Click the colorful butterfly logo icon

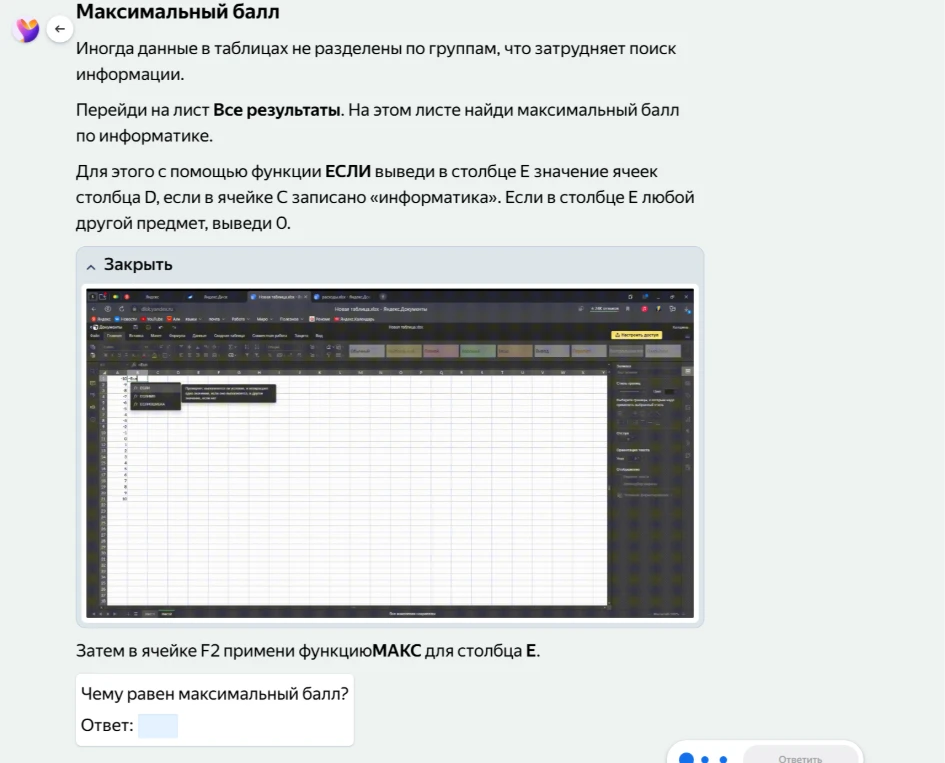[27, 30]
